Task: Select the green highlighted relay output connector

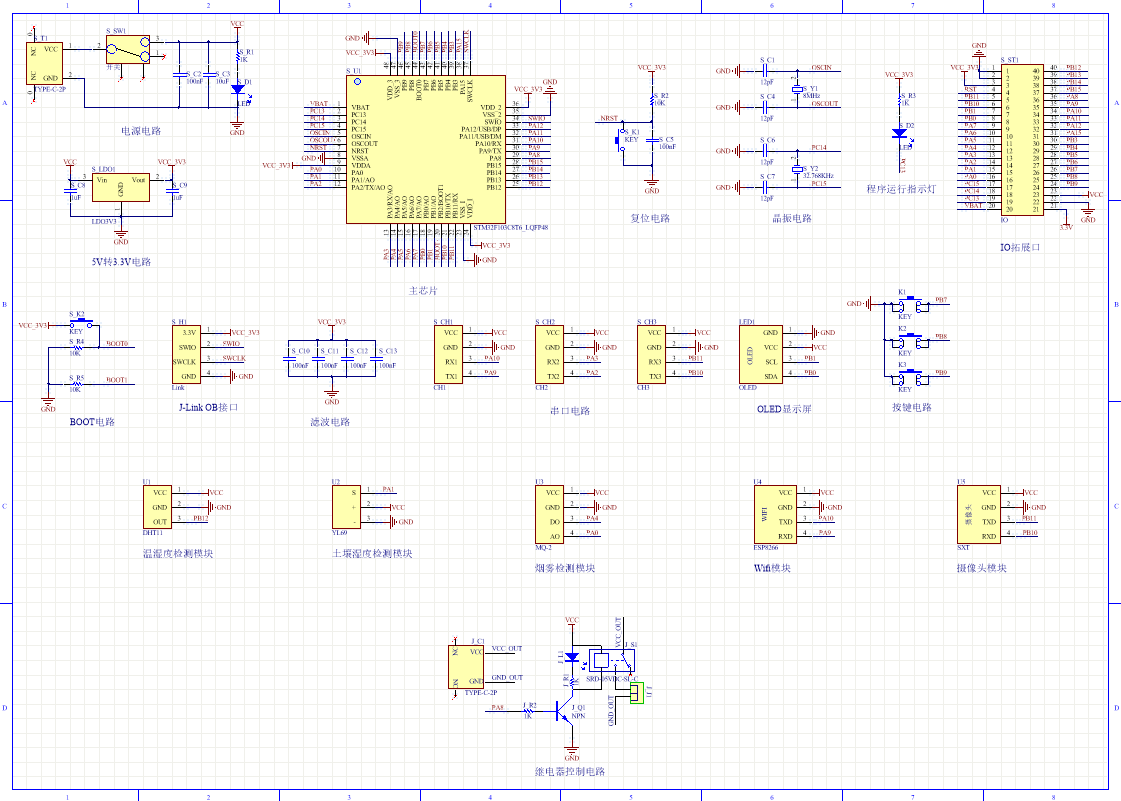Action: [637, 692]
